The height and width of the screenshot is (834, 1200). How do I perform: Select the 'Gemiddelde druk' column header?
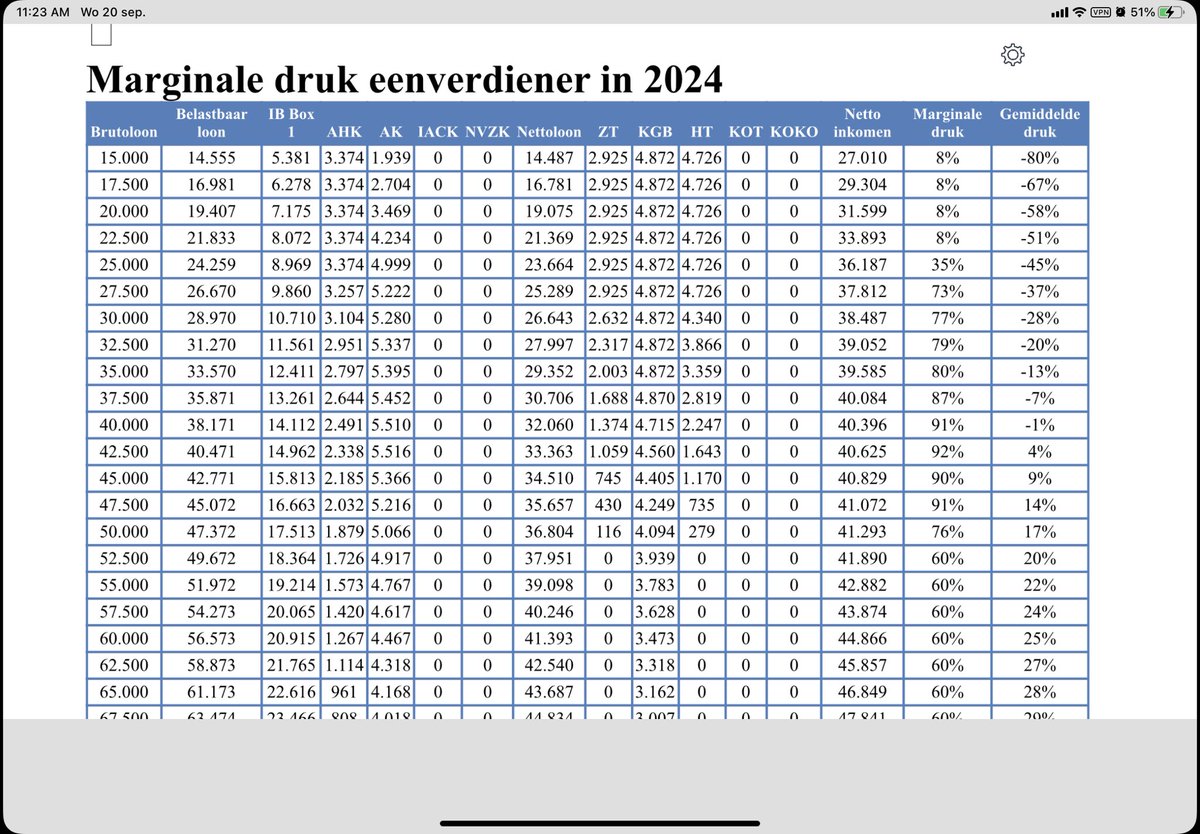pos(1039,123)
